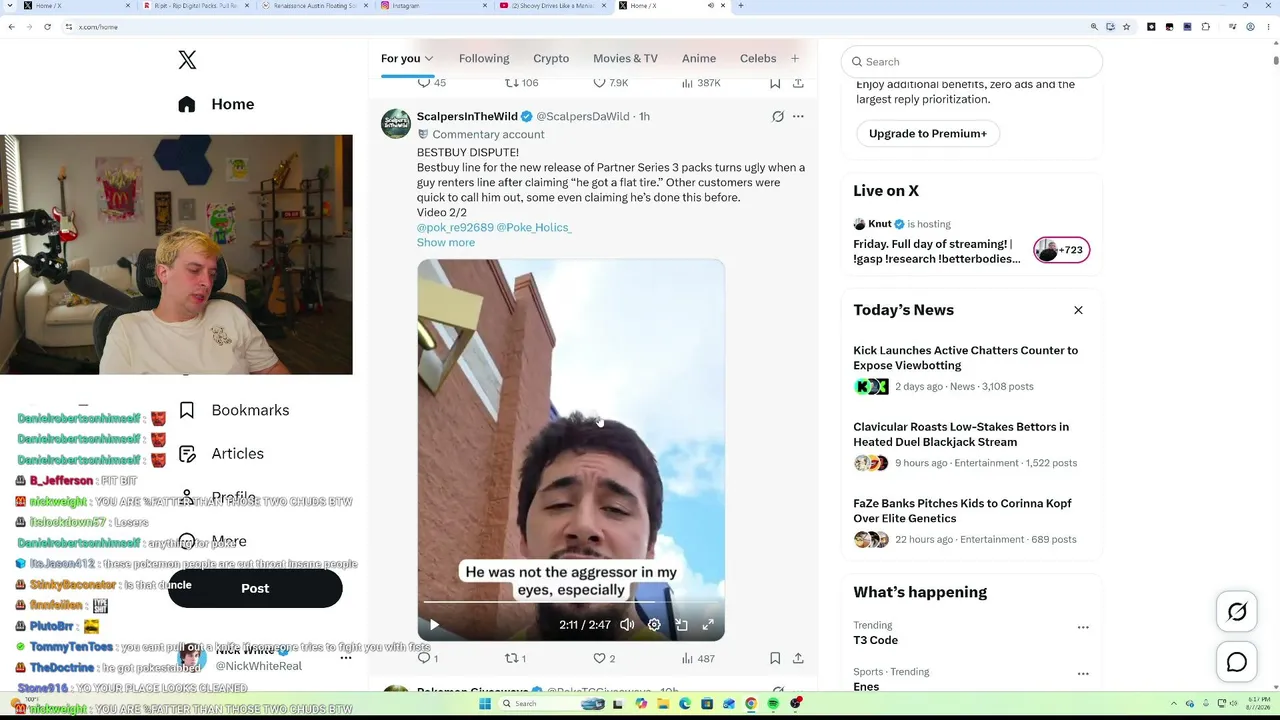
Task: Click the Grok icon on ScalpersInTheWild post
Action: (778, 117)
